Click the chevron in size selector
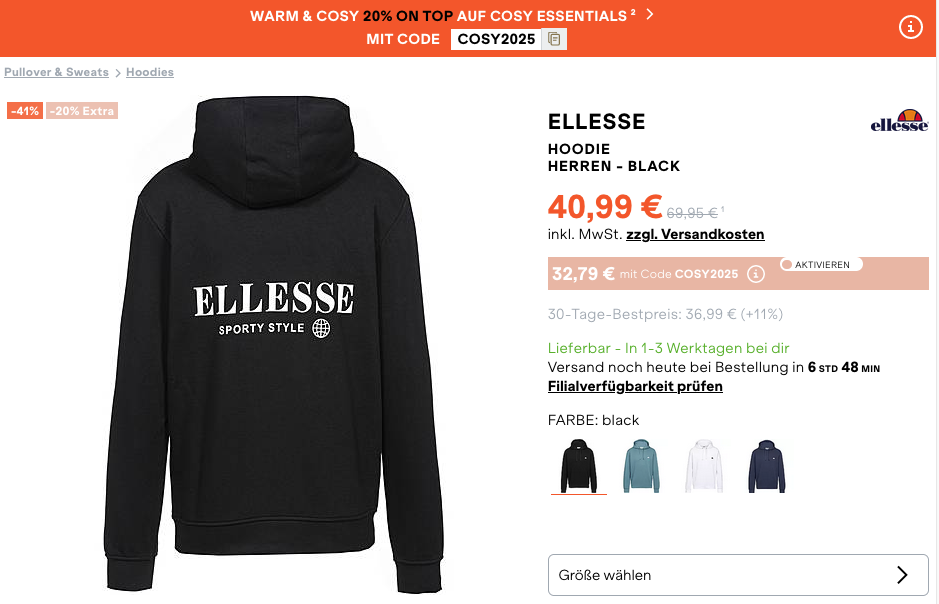Viewport: 939px width, 604px height. click(x=902, y=575)
